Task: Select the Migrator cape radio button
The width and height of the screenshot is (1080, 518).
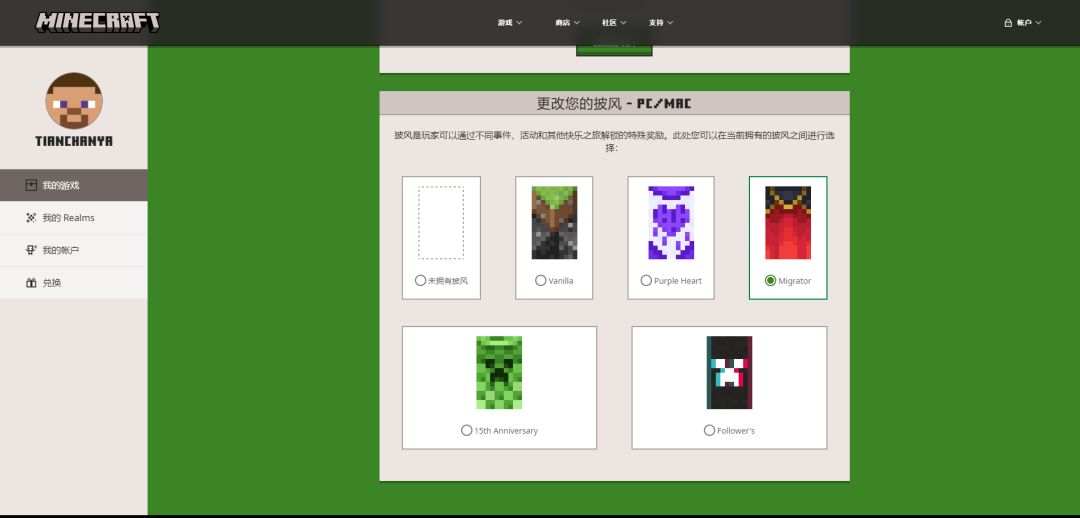Action: (x=770, y=280)
